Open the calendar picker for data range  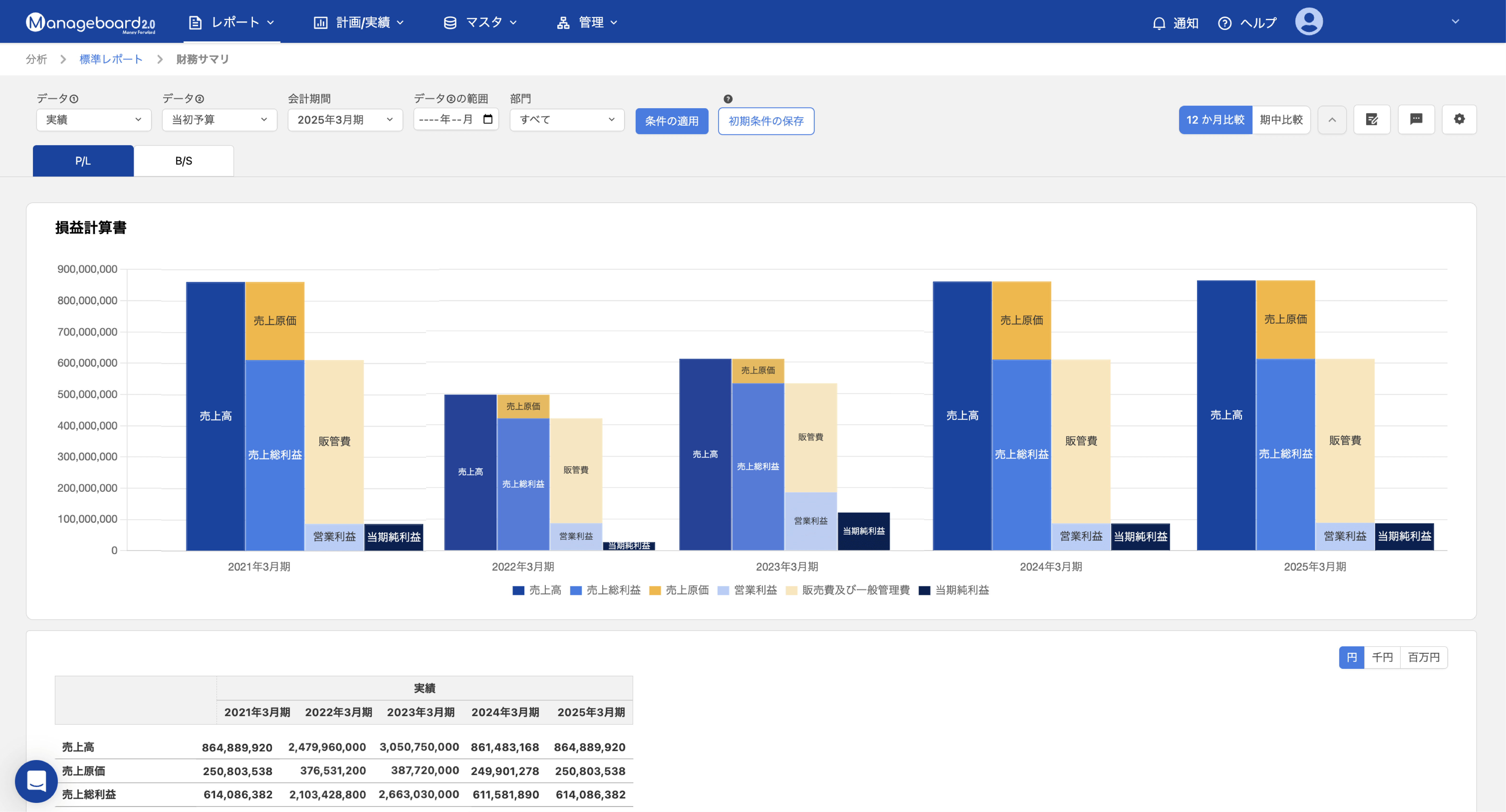(488, 119)
